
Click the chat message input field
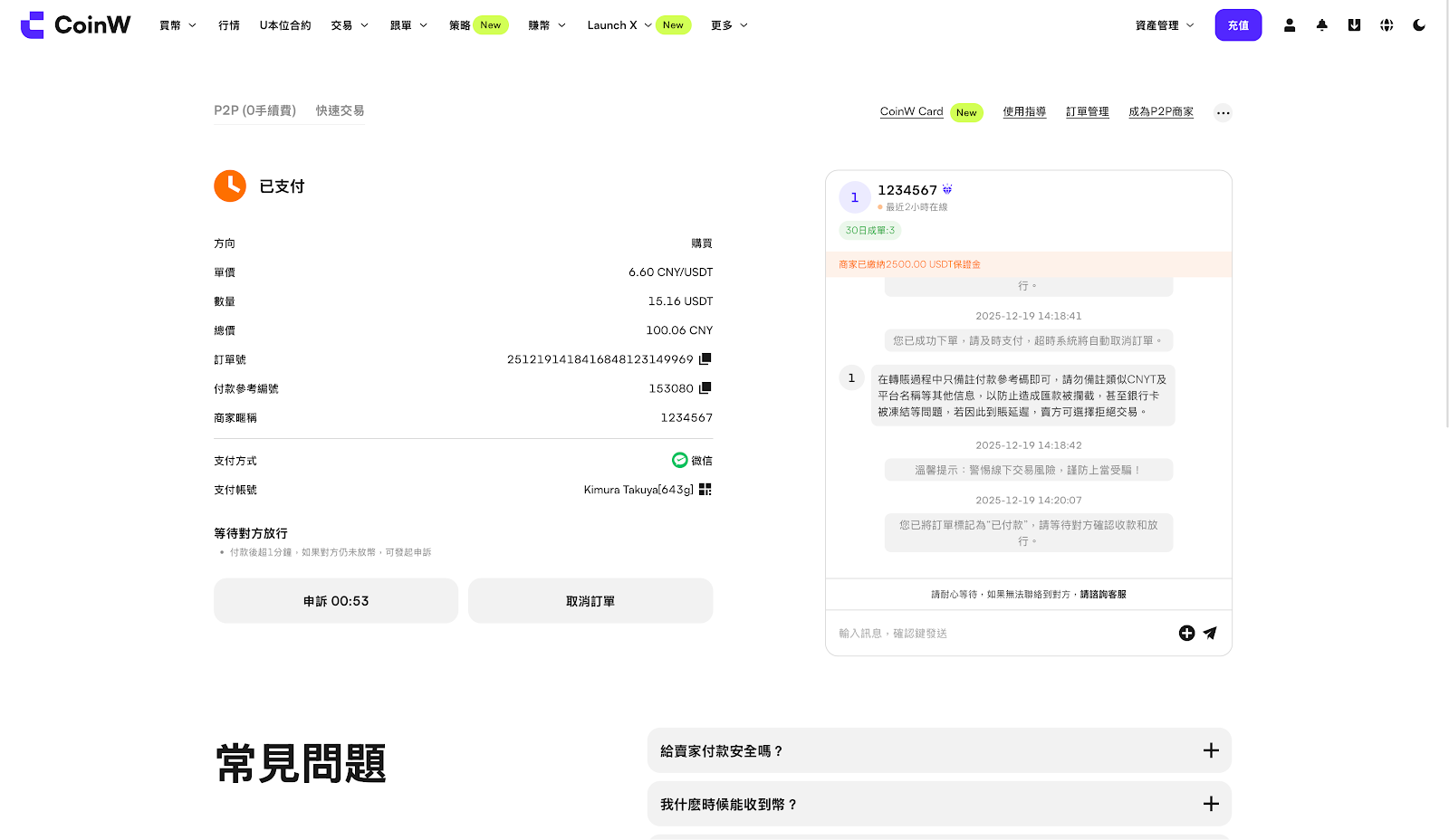pos(996,633)
